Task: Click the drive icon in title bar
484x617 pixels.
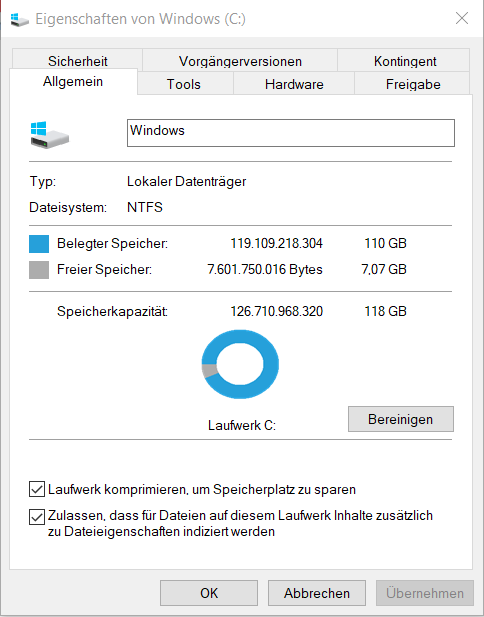Action: tap(20, 19)
